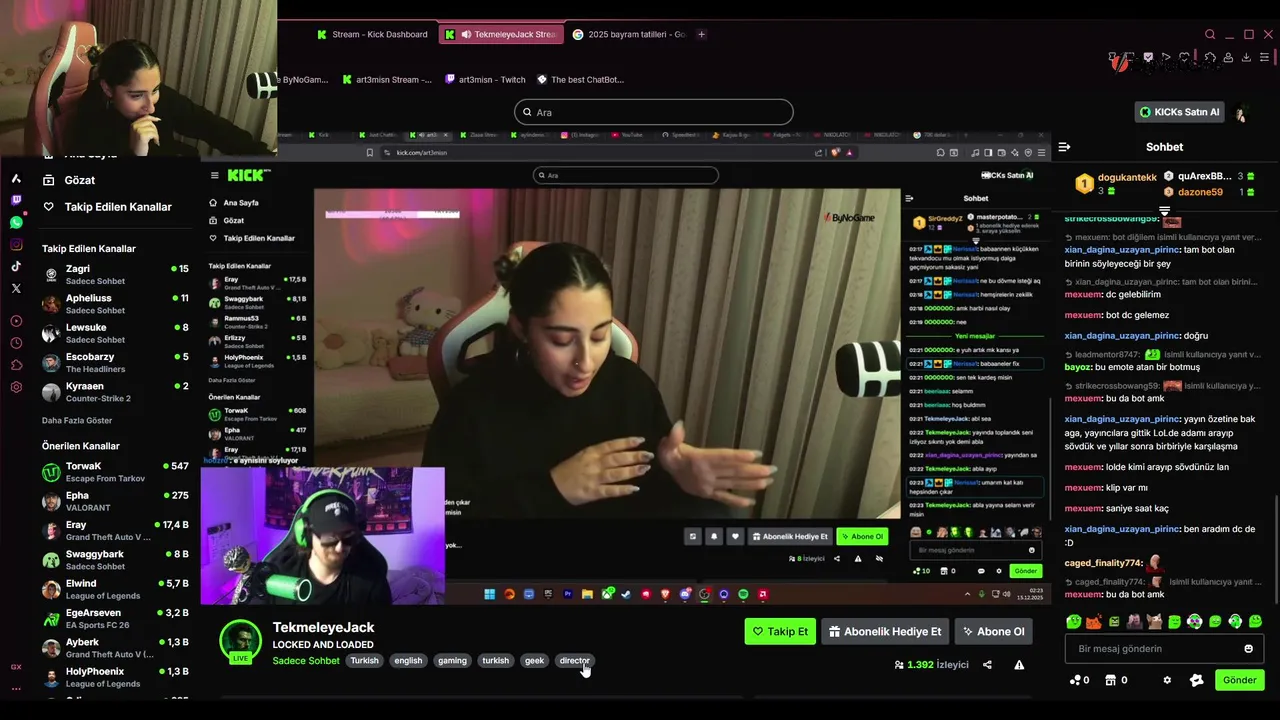Open WhatsApp in the browser sidebar
The image size is (1280, 720).
pos(16,222)
